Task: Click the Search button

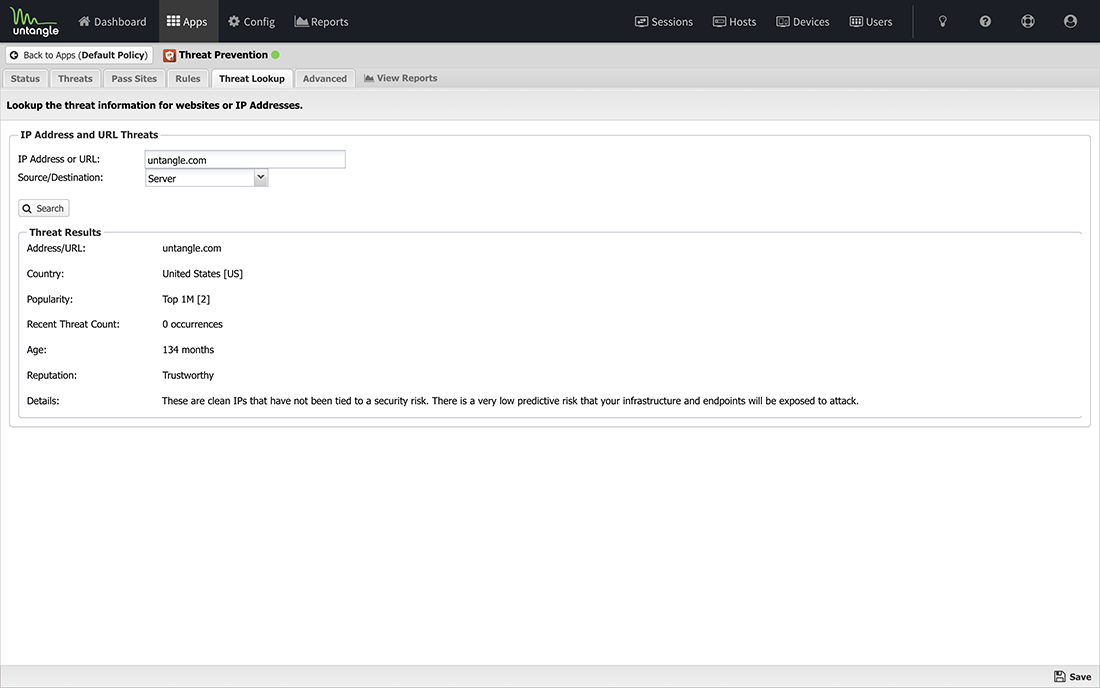Action: (43, 208)
